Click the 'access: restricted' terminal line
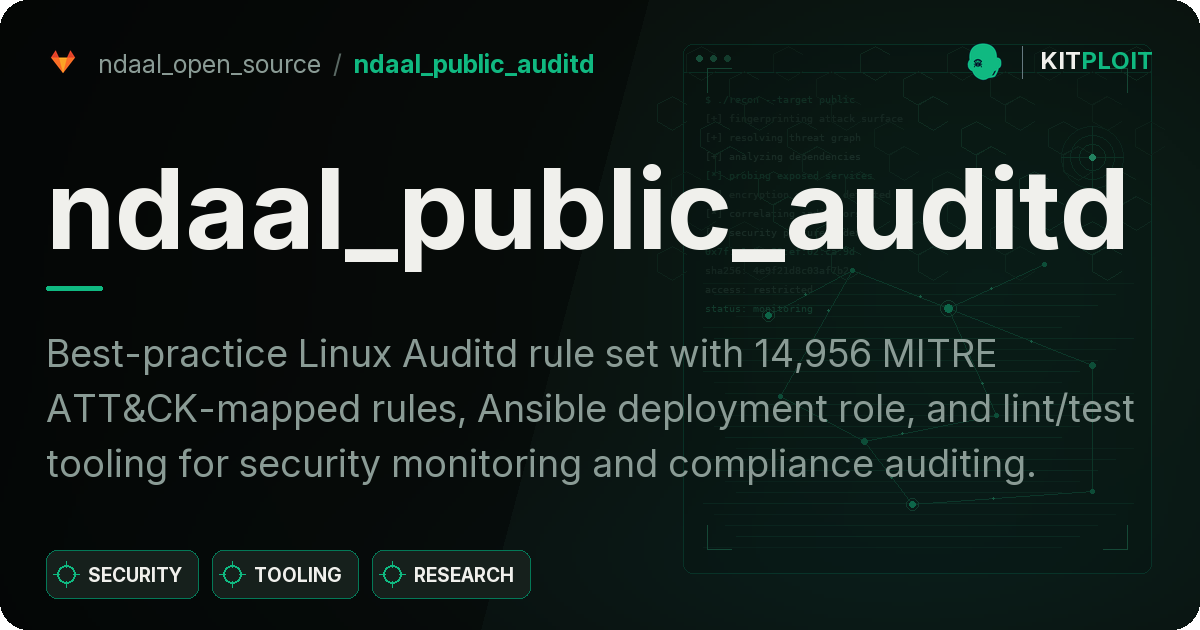The image size is (1200, 630). coord(759,290)
